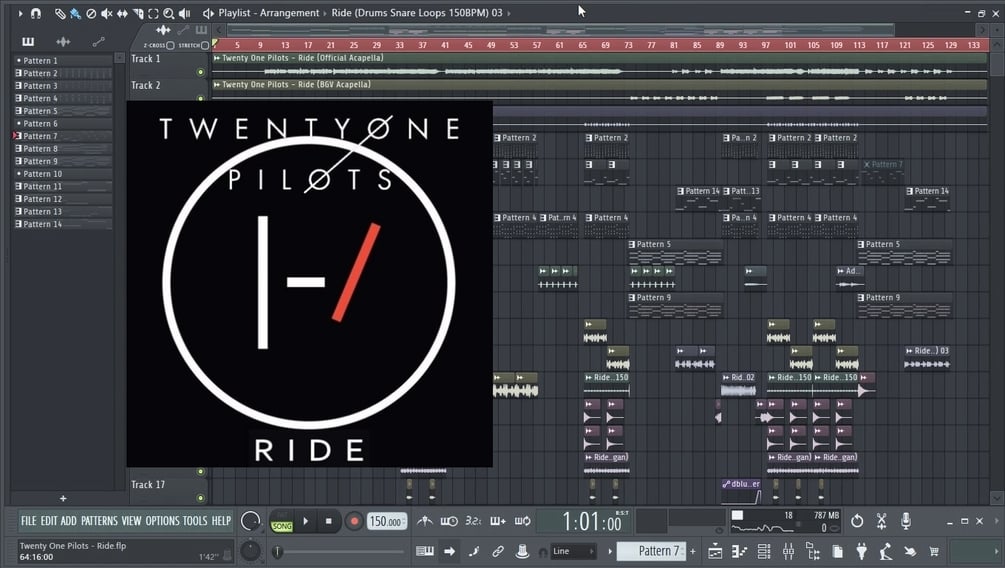Click the red Record button

coord(354,521)
